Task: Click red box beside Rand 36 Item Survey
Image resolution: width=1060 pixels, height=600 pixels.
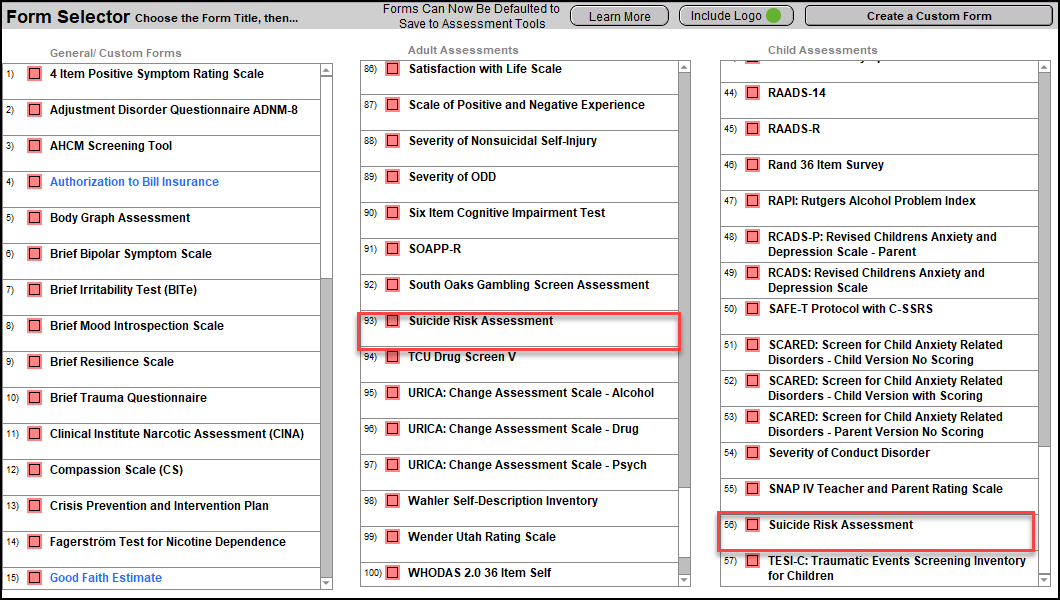Action: [752, 165]
